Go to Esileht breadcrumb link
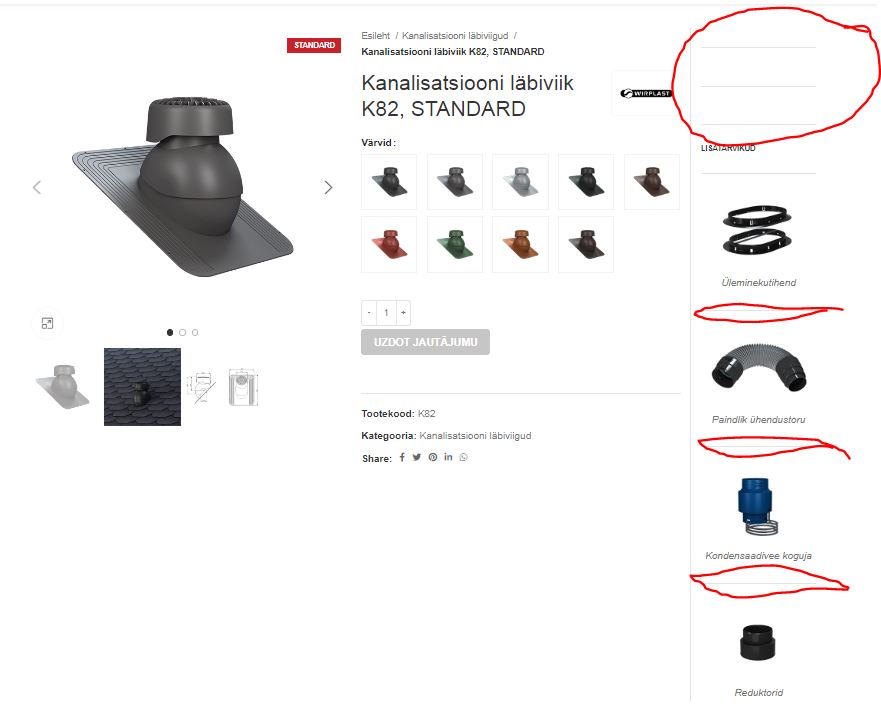 [x=375, y=35]
